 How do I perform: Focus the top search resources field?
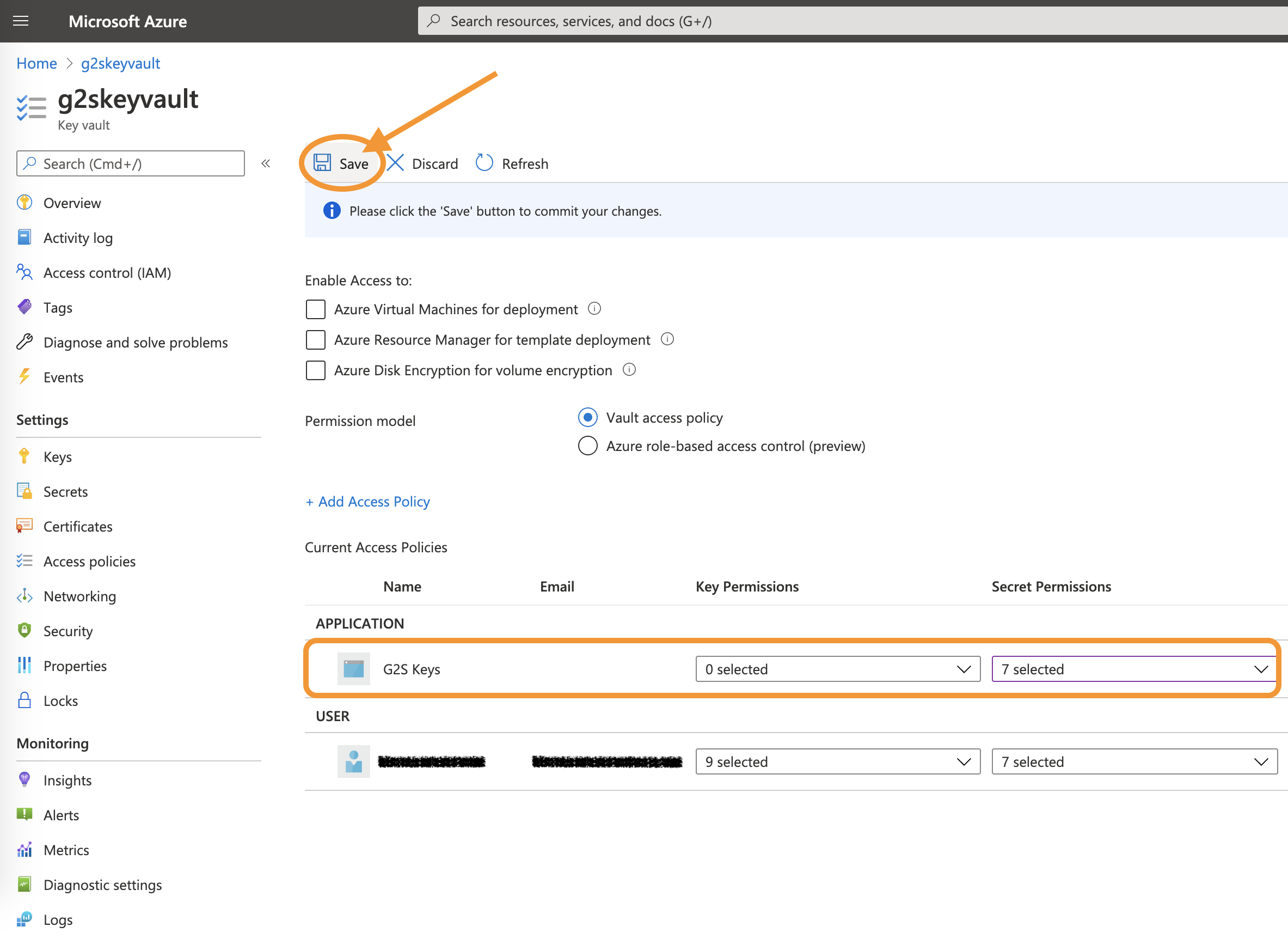pos(852,21)
